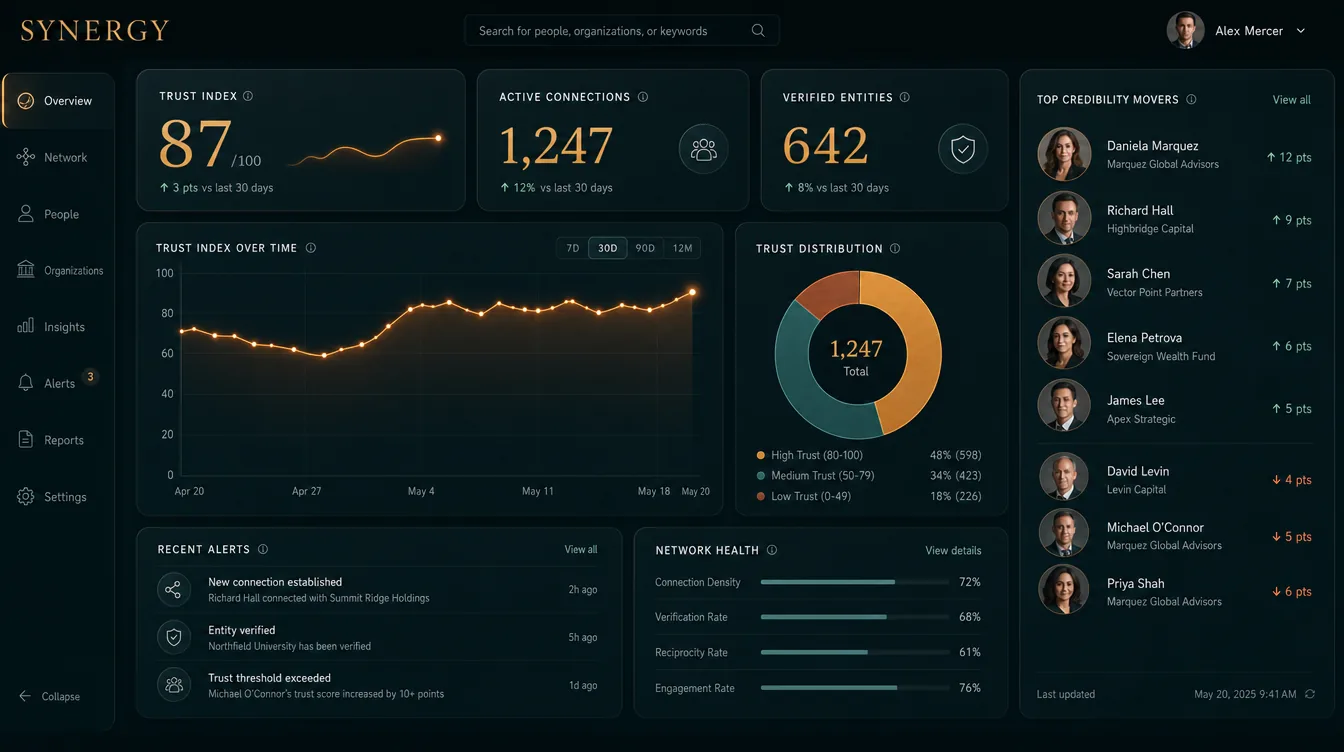Click the Verified Entities shield icon
1344x752 pixels.
click(x=963, y=150)
